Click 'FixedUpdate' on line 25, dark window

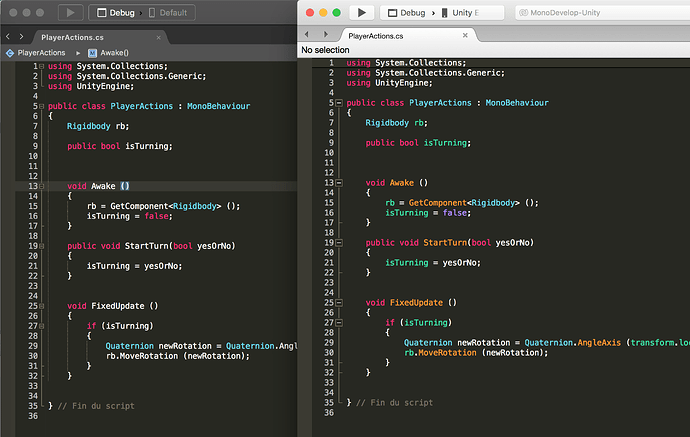[117, 306]
